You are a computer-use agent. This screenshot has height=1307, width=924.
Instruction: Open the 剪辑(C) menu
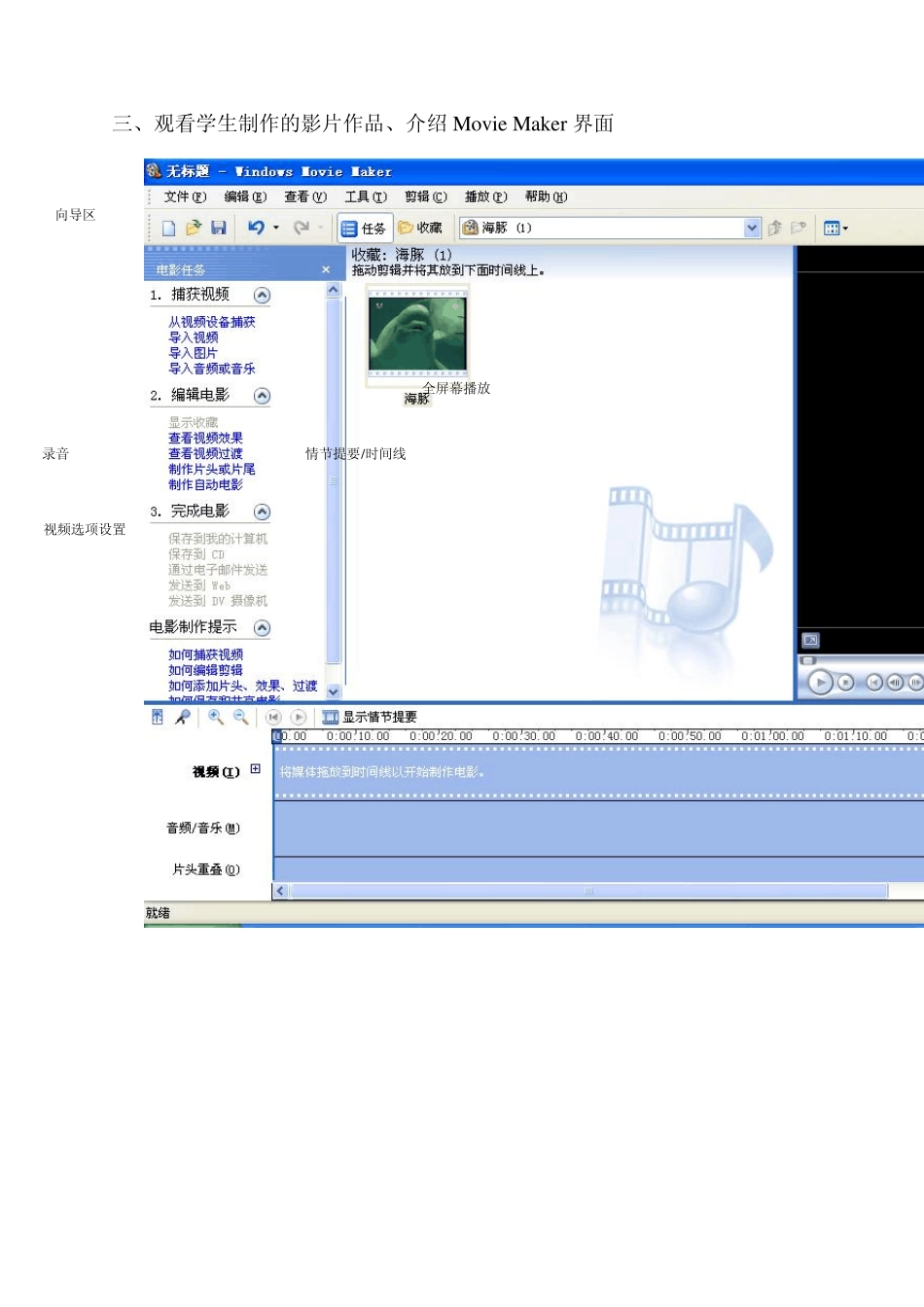pyautogui.click(x=426, y=196)
